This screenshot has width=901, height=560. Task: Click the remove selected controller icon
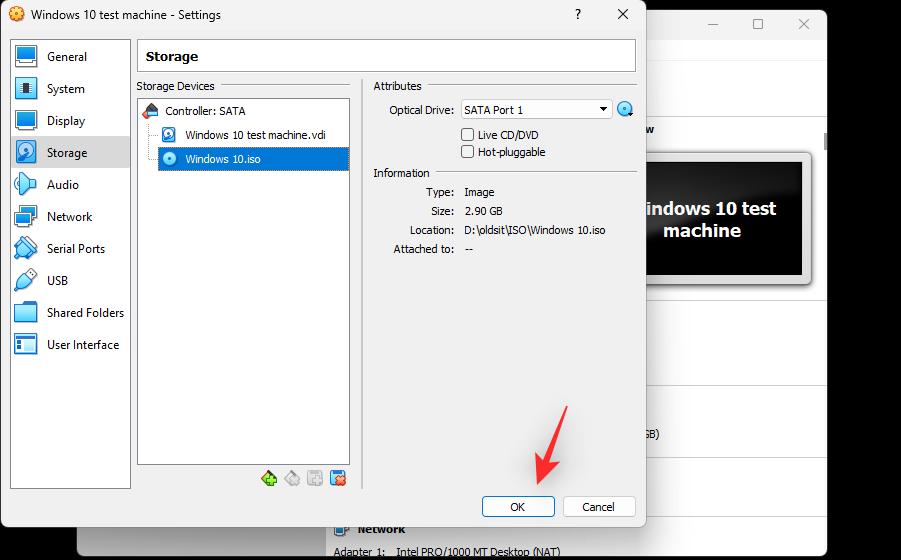pyautogui.click(x=292, y=478)
